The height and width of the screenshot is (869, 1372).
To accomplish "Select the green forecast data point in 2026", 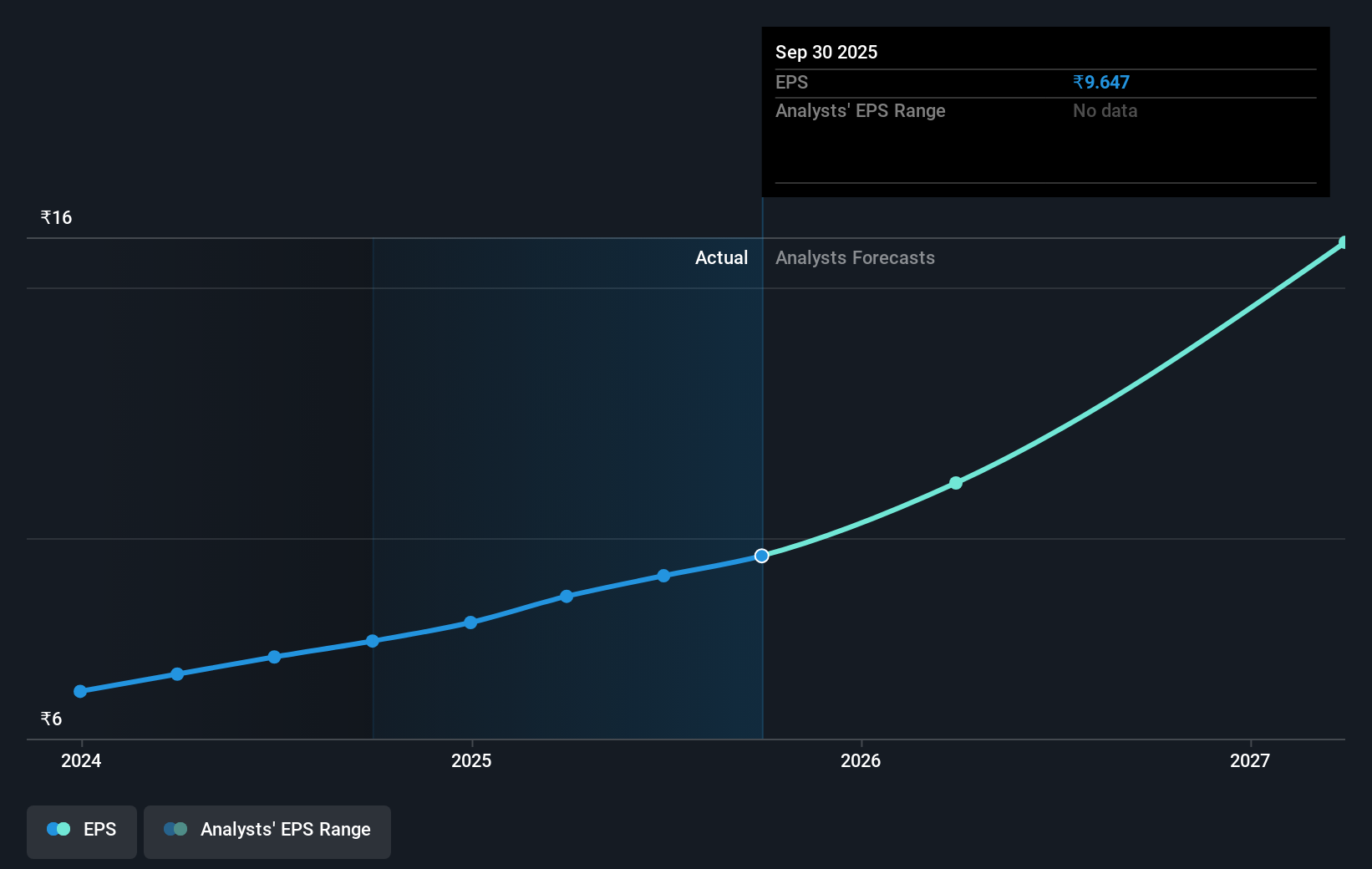I will click(955, 482).
